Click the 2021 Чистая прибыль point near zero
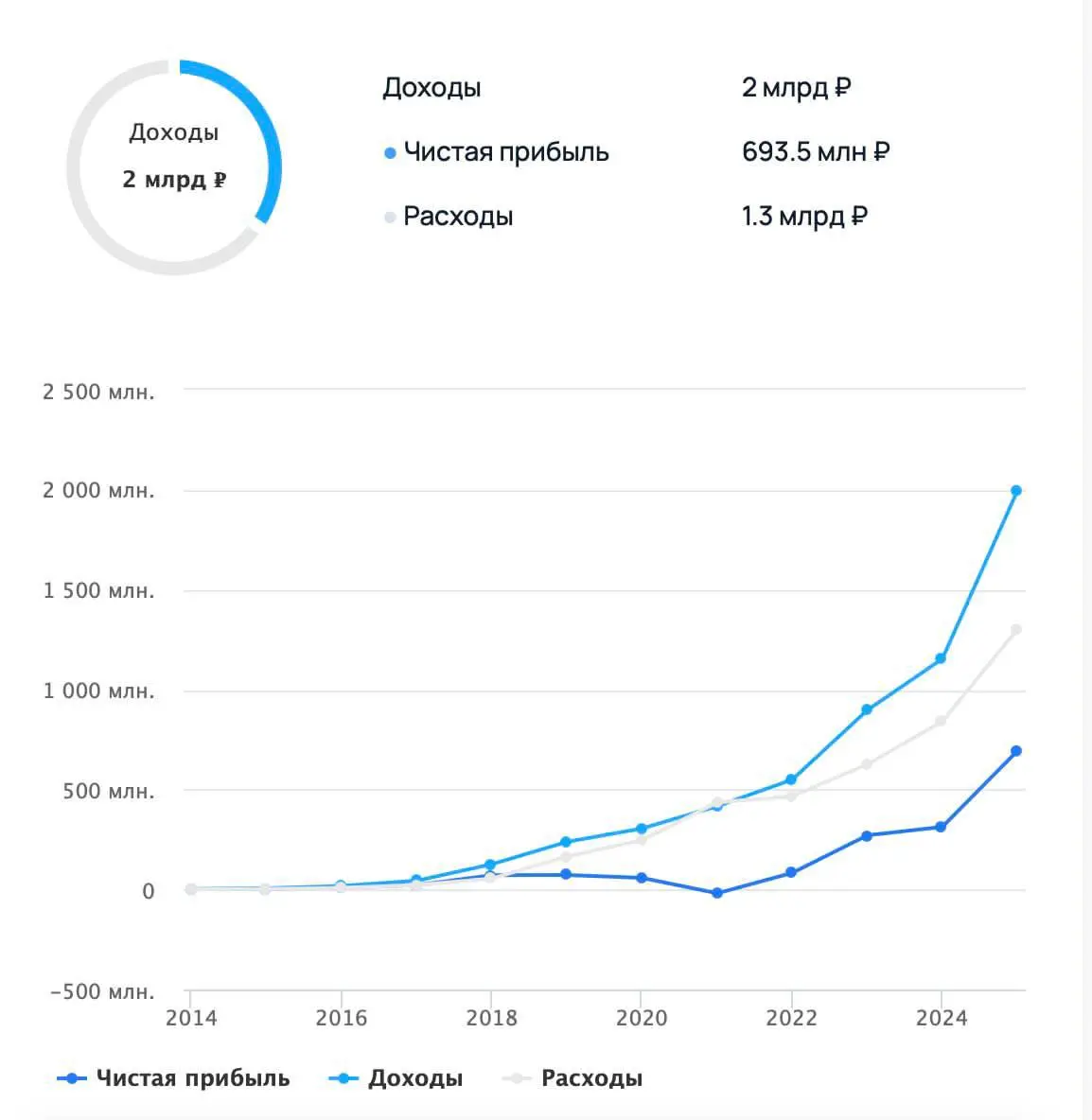This screenshot has height=1120, width=1092. (x=717, y=893)
